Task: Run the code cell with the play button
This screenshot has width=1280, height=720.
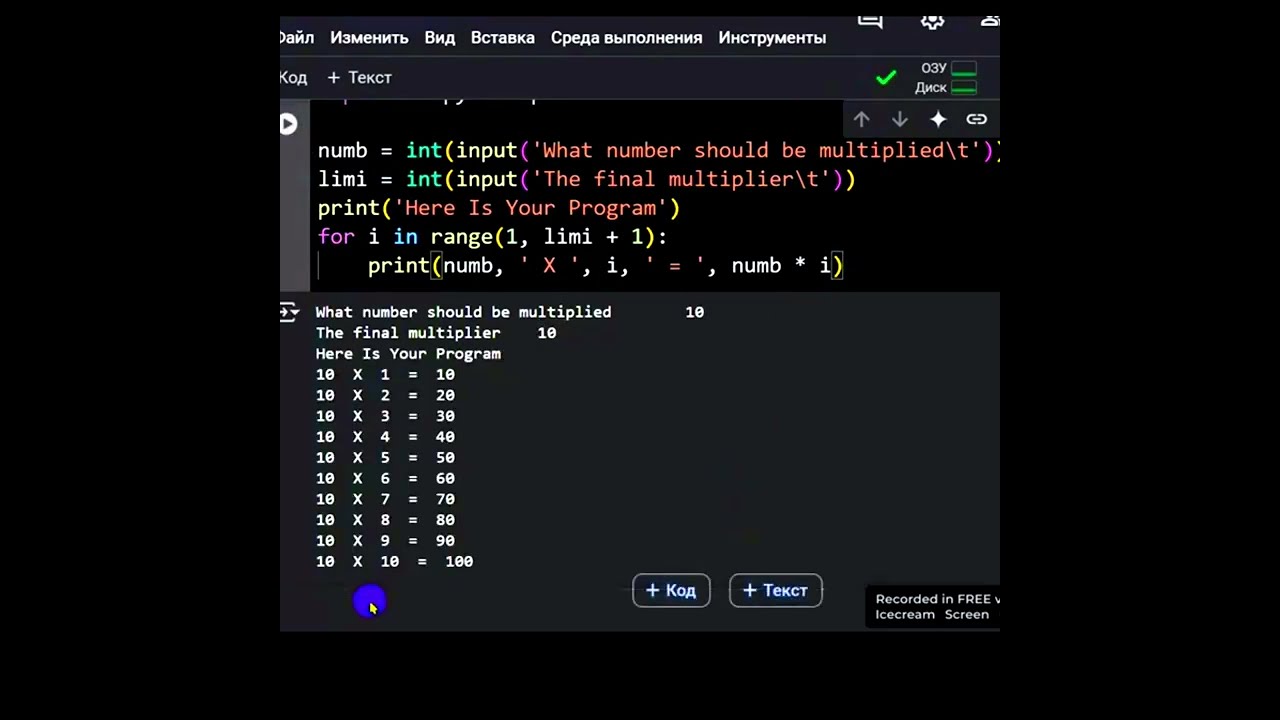Action: coord(288,124)
